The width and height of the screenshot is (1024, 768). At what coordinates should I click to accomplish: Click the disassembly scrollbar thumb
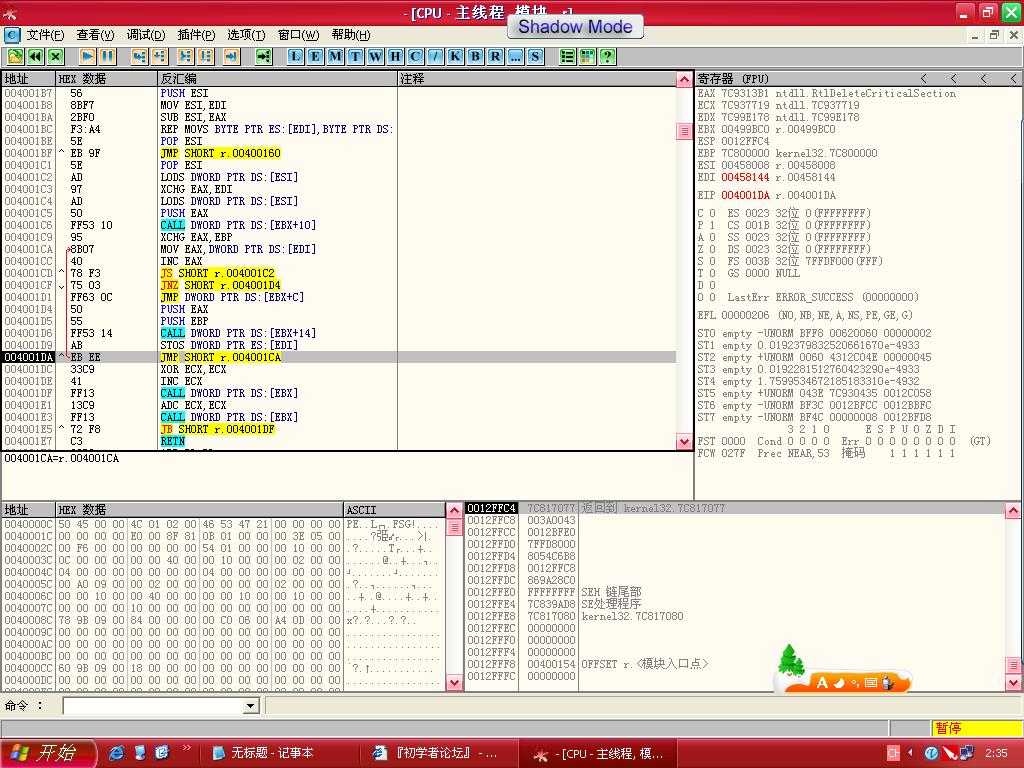point(684,131)
